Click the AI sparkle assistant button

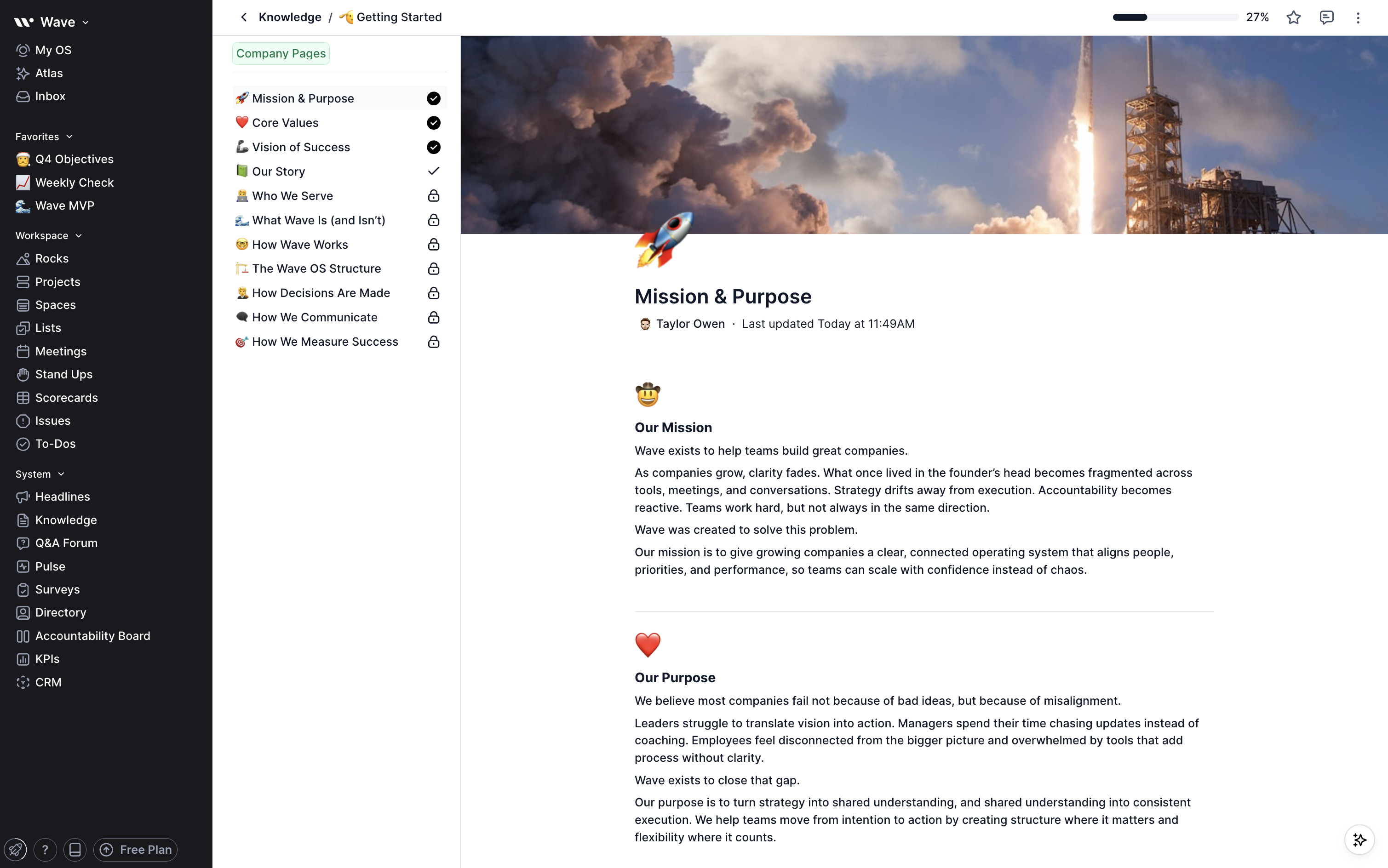[x=1359, y=840]
